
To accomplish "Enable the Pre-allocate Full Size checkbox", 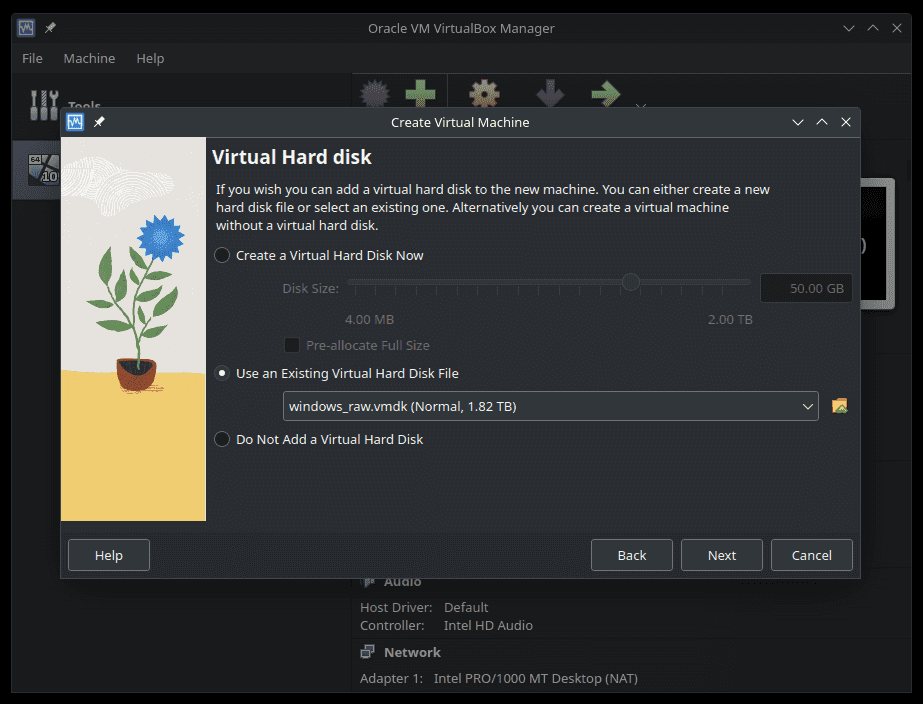I will click(292, 346).
